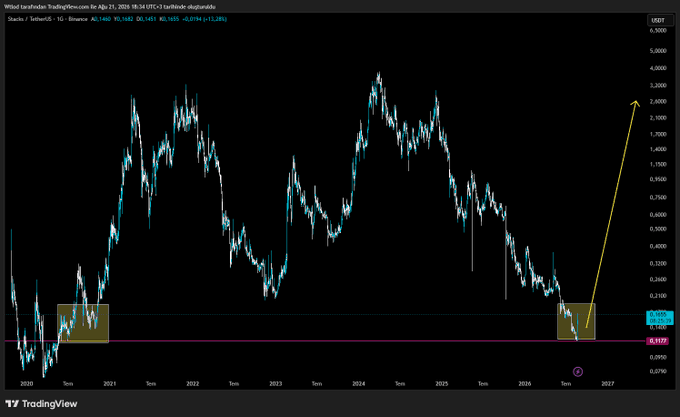Click the open value A0,1460
This screenshot has height=417, width=680.
[101, 19]
